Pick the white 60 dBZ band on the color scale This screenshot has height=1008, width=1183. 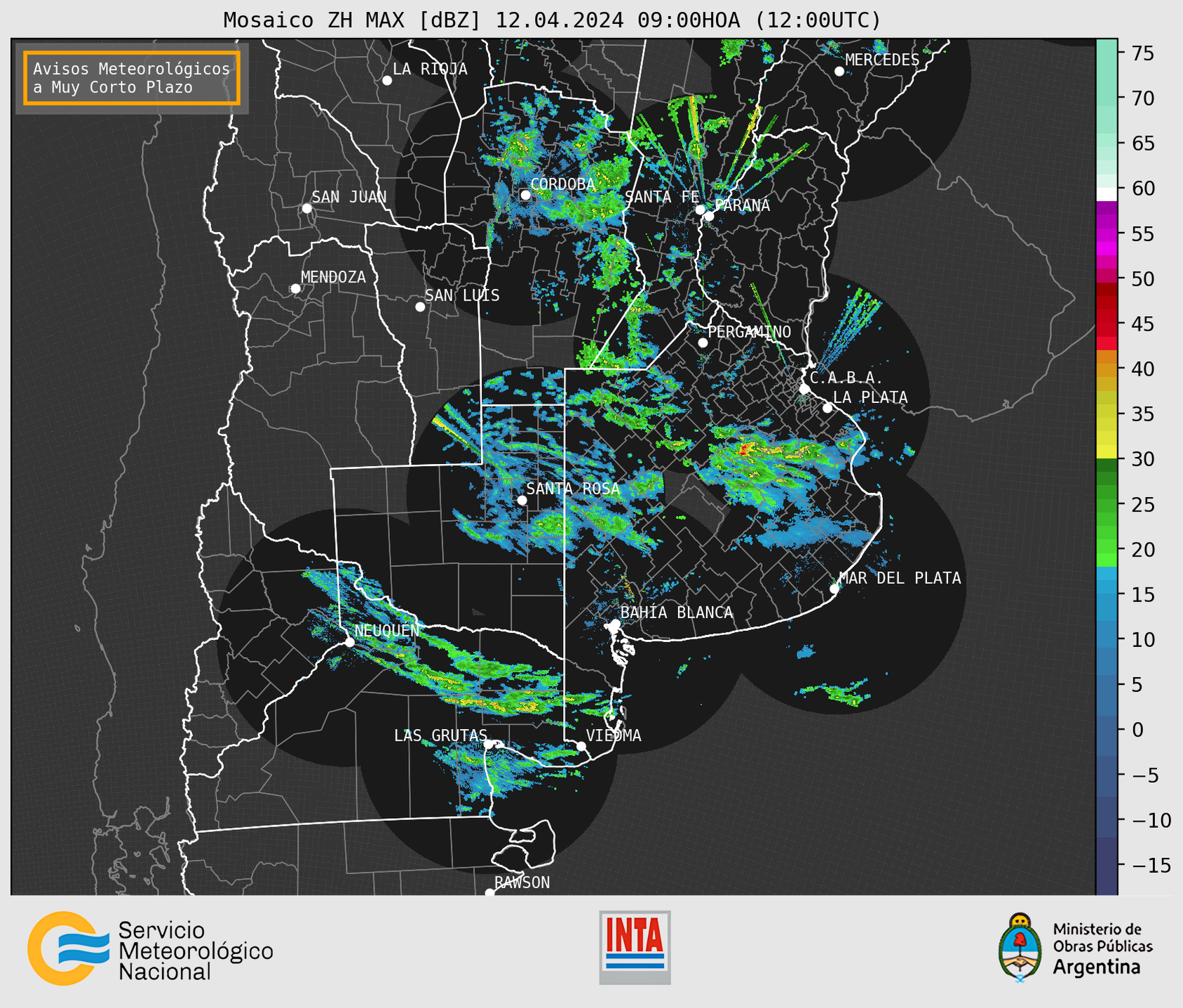(x=1107, y=194)
